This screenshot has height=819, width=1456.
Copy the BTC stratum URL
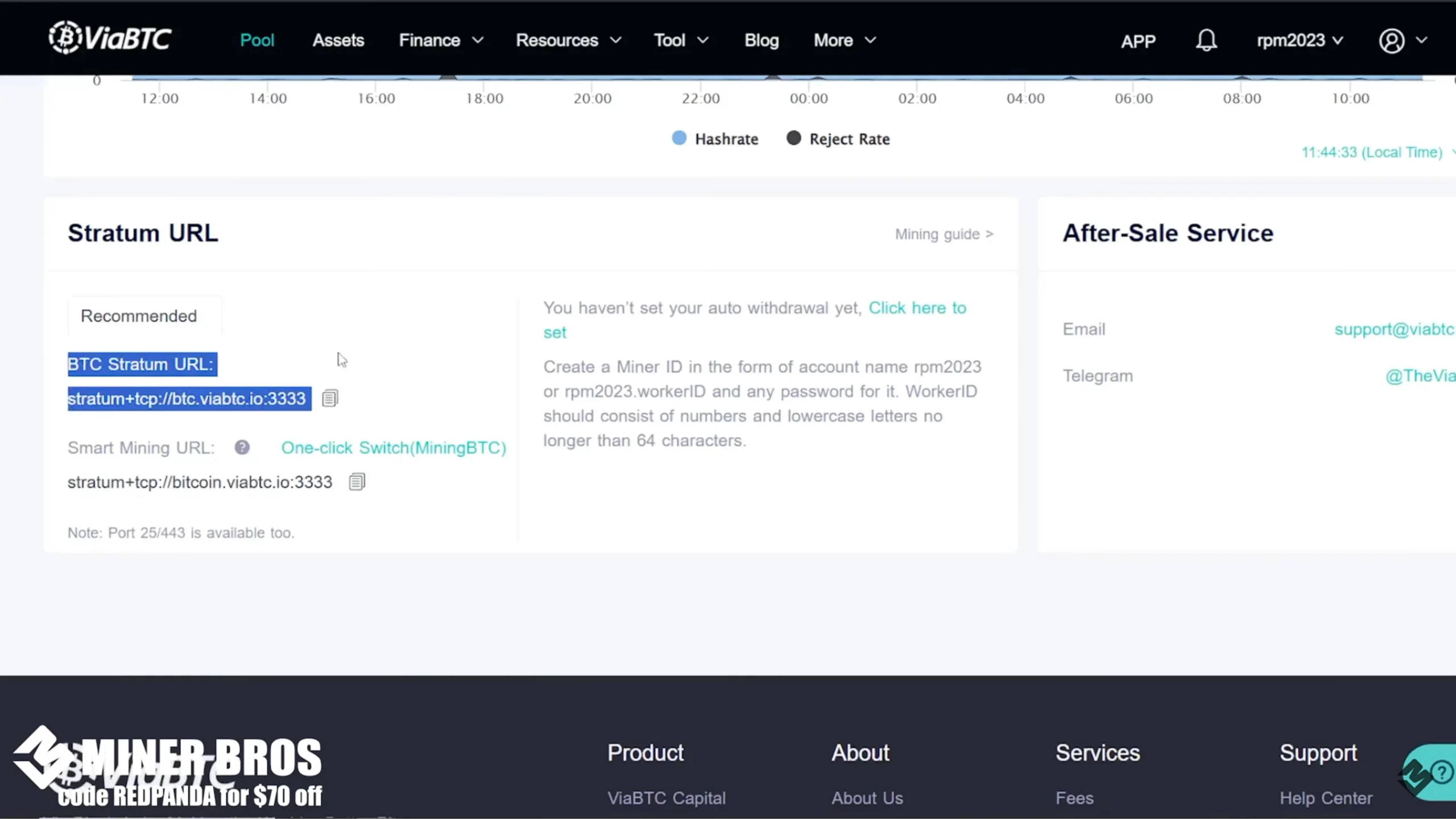(x=330, y=398)
